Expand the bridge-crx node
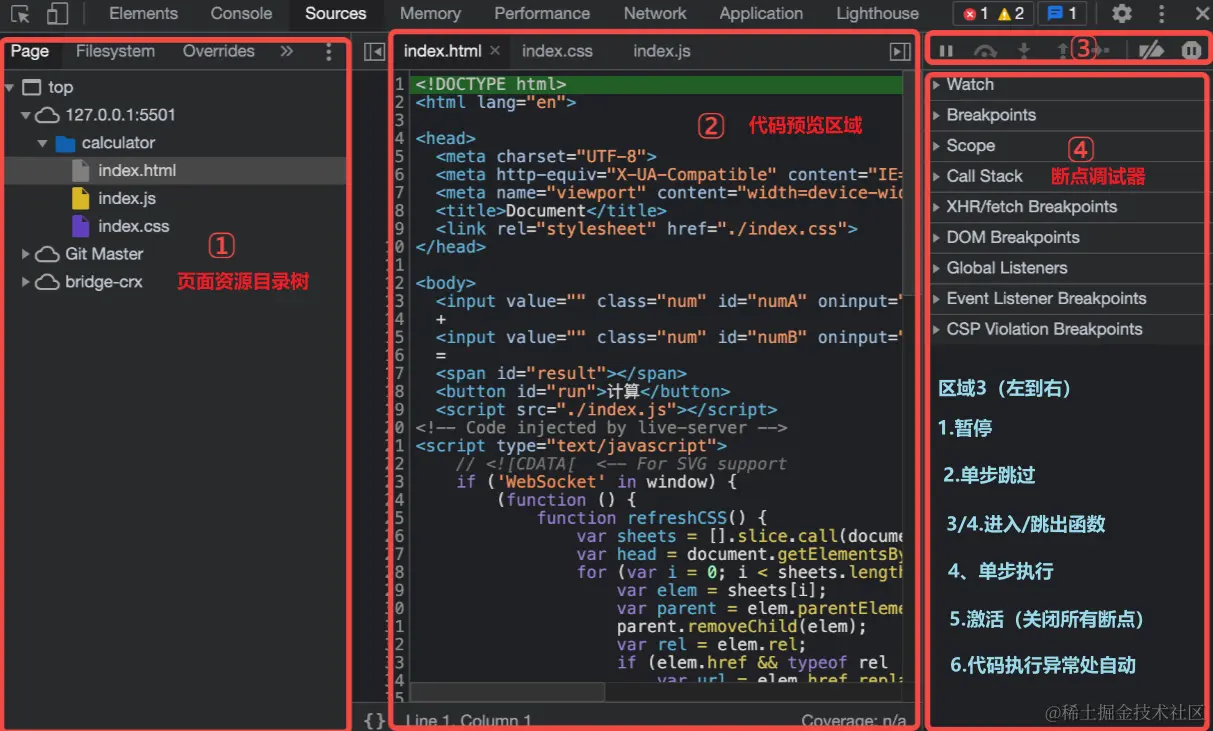The image size is (1213, 731). [x=25, y=282]
